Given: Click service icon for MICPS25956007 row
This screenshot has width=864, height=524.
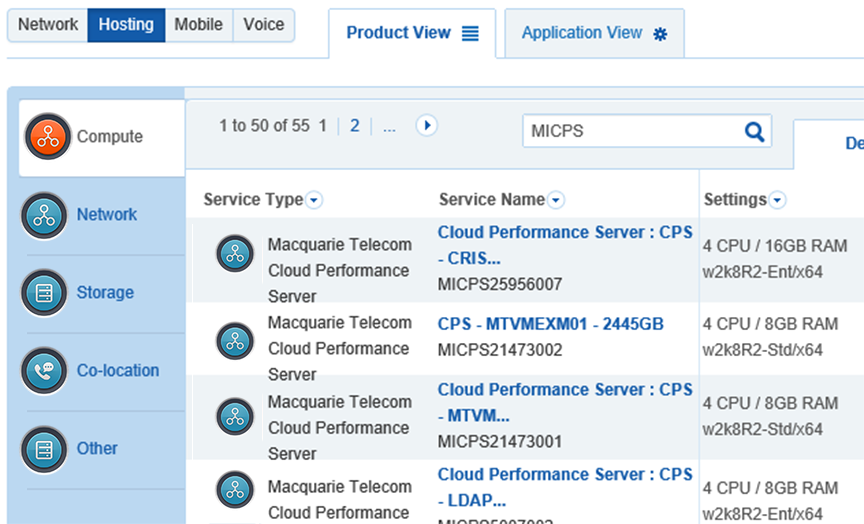Looking at the screenshot, I should pyautogui.click(x=235, y=253).
